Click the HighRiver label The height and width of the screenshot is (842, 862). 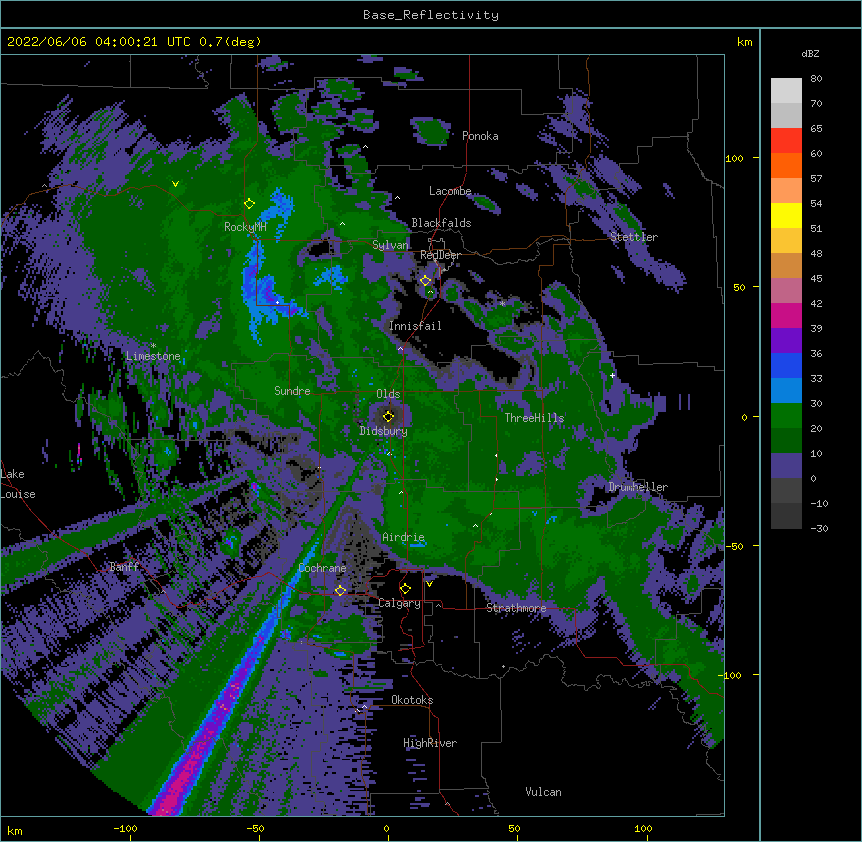[x=430, y=743]
